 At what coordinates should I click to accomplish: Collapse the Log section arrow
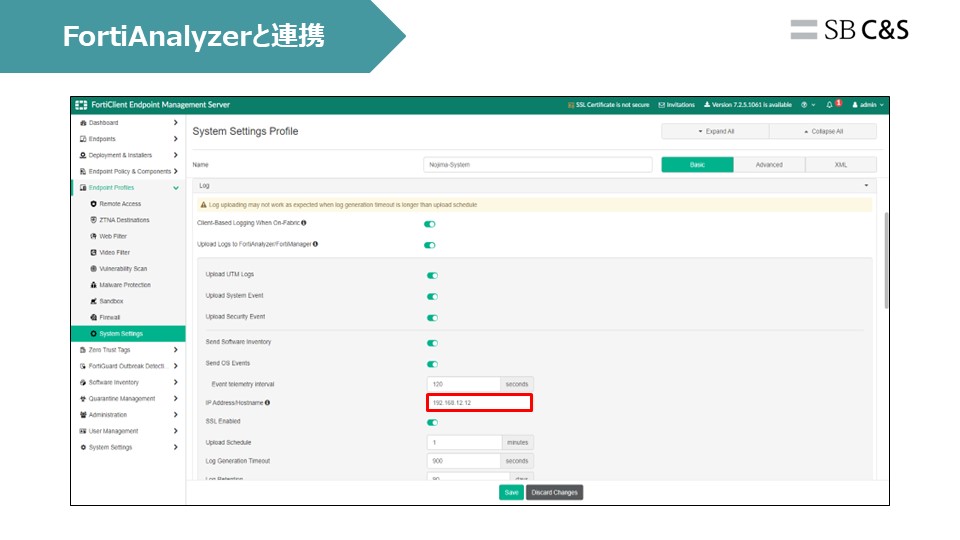[x=866, y=186]
